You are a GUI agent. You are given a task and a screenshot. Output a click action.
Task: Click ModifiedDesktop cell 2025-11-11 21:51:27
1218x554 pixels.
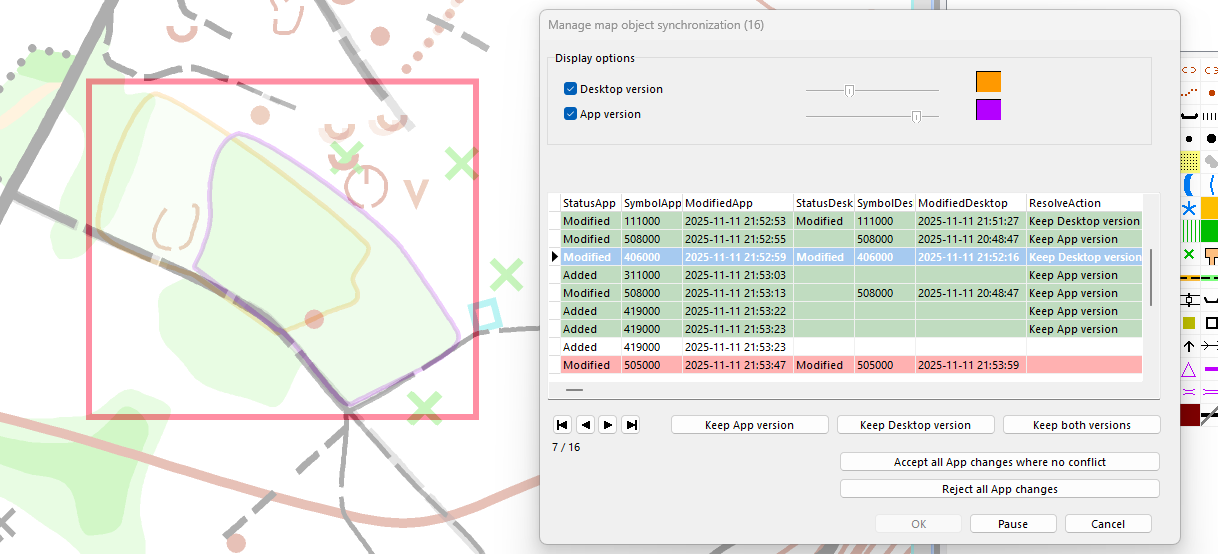(970, 221)
